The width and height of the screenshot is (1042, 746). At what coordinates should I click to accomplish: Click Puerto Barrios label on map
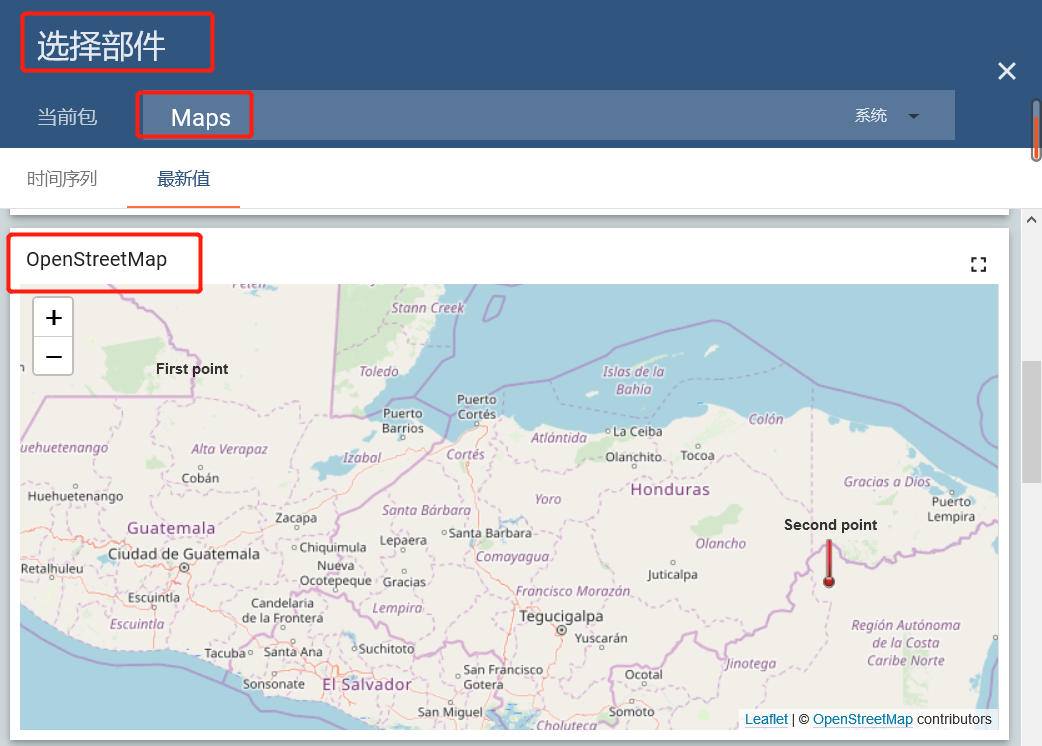pos(402,420)
